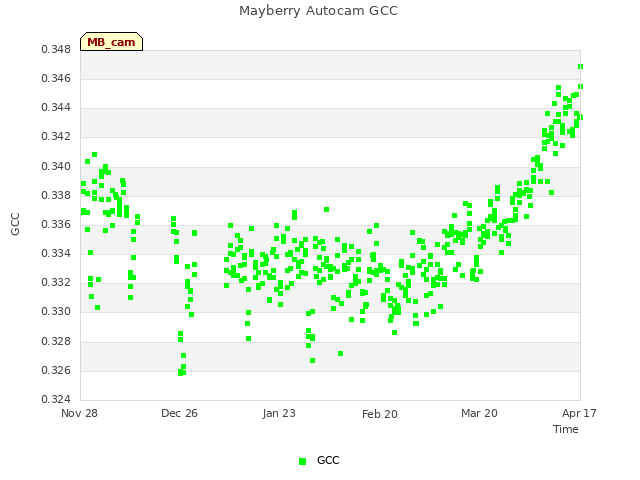Click the Feb 20 date label

click(380, 414)
